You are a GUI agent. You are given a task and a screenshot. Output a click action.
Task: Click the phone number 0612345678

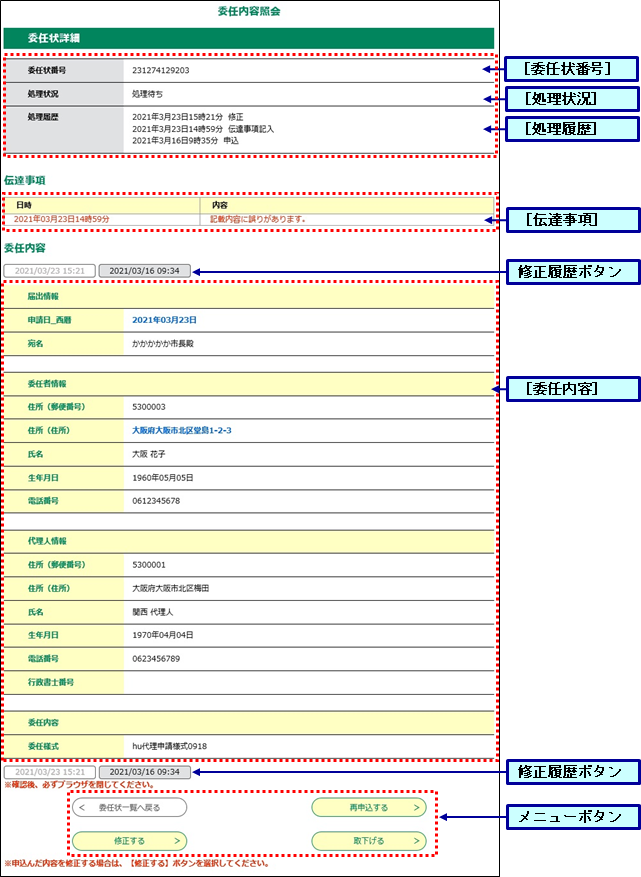coord(156,501)
